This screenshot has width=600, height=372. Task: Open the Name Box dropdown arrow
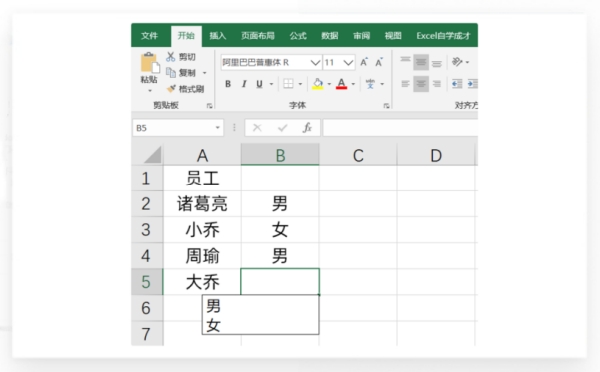(217, 127)
